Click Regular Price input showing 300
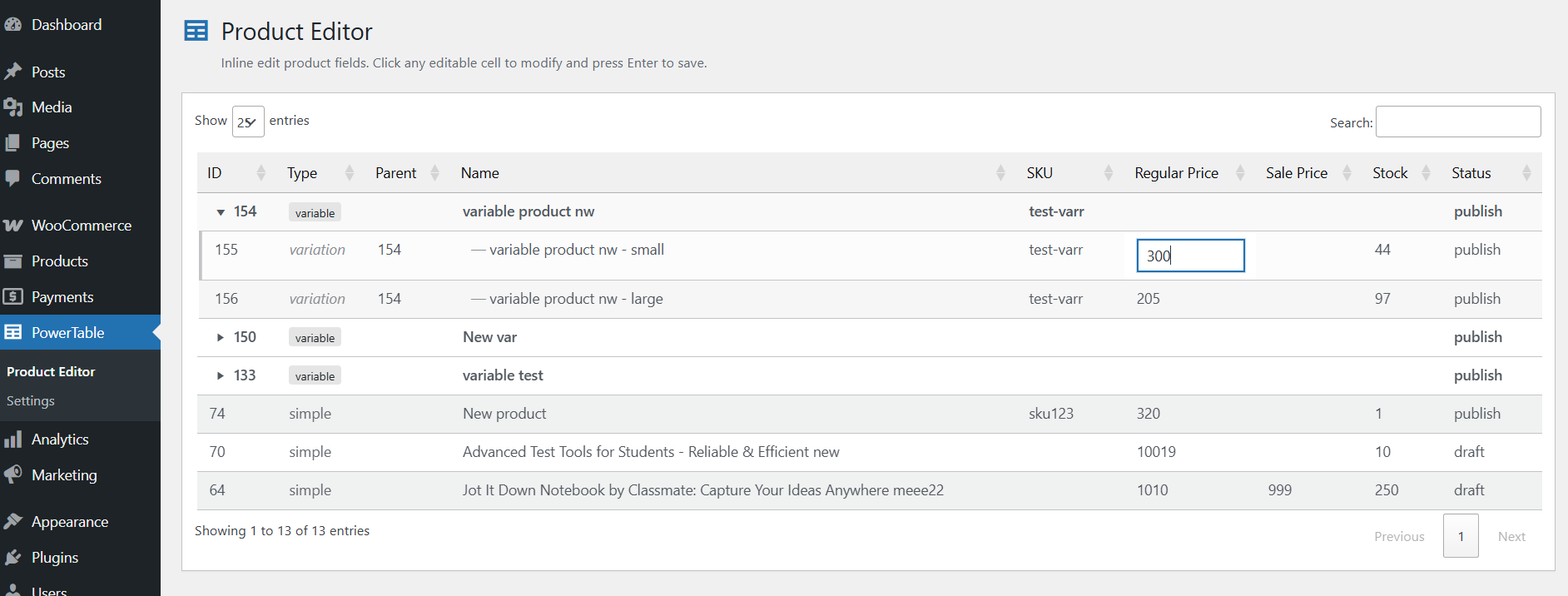This screenshot has width=1568, height=596. tap(1190, 256)
